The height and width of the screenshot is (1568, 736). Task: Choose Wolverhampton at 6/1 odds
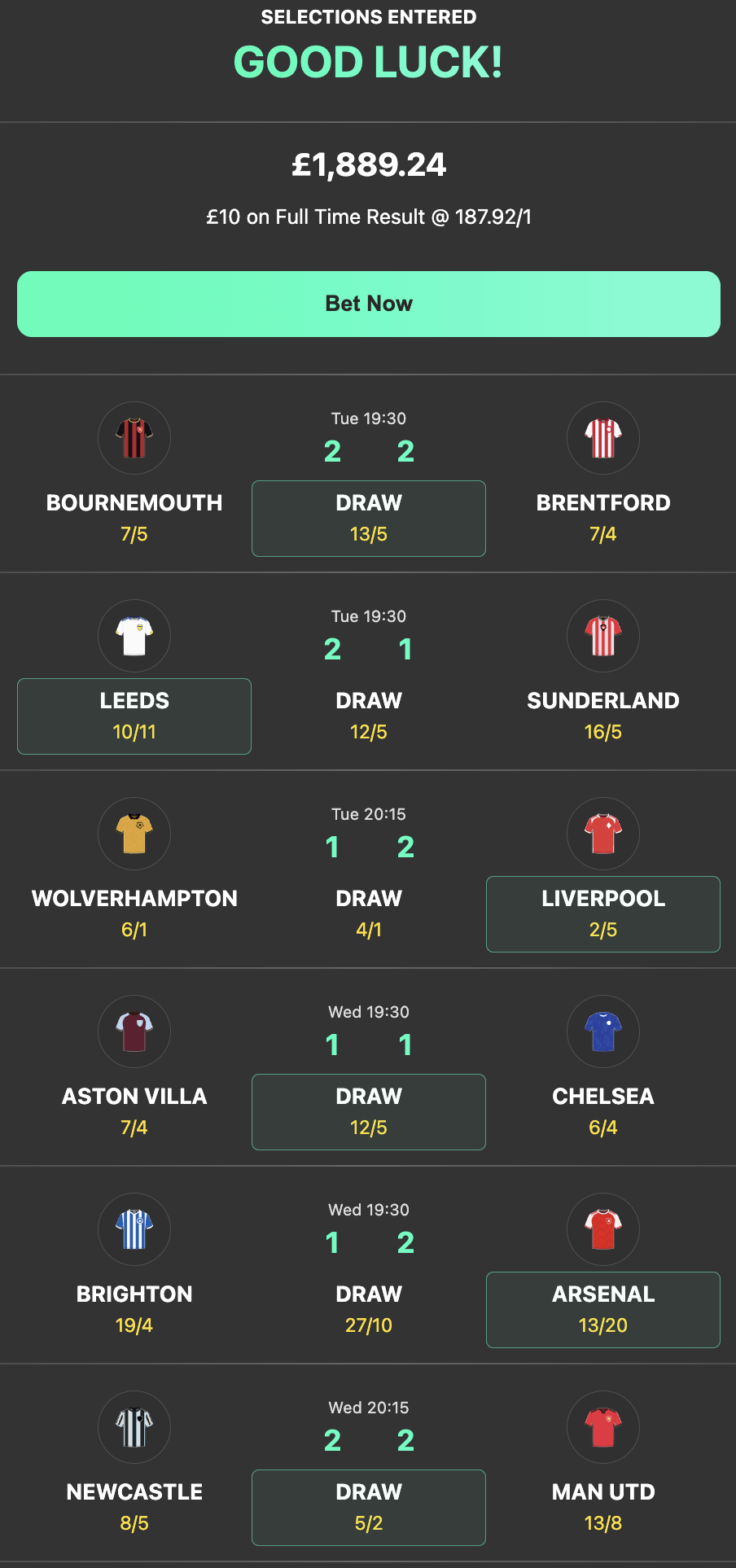(x=134, y=914)
